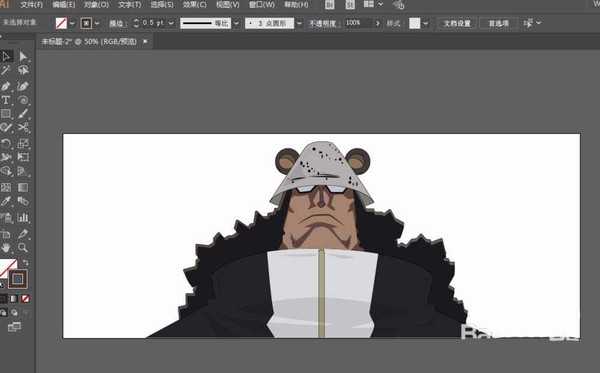Set color mode to None
600x373 pixels.
click(x=25, y=299)
